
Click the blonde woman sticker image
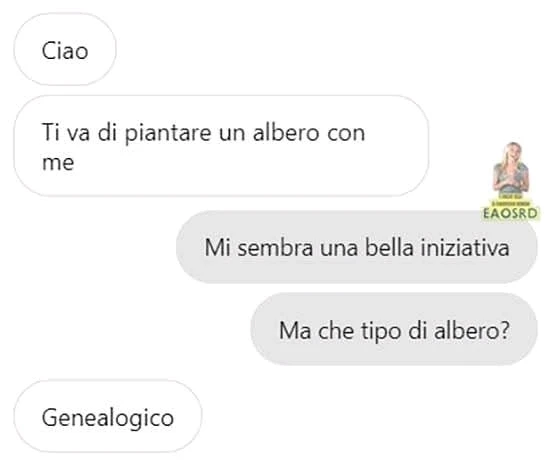[511, 169]
